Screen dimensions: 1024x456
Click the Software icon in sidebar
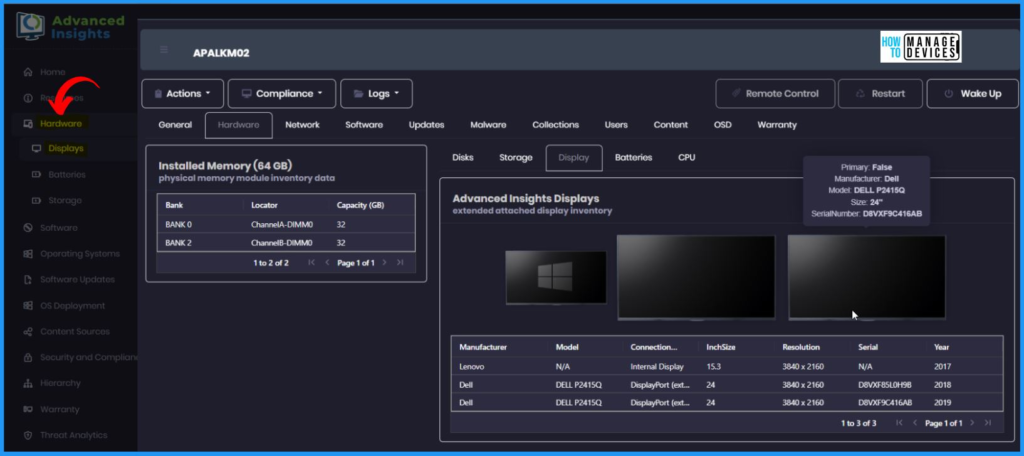click(27, 228)
